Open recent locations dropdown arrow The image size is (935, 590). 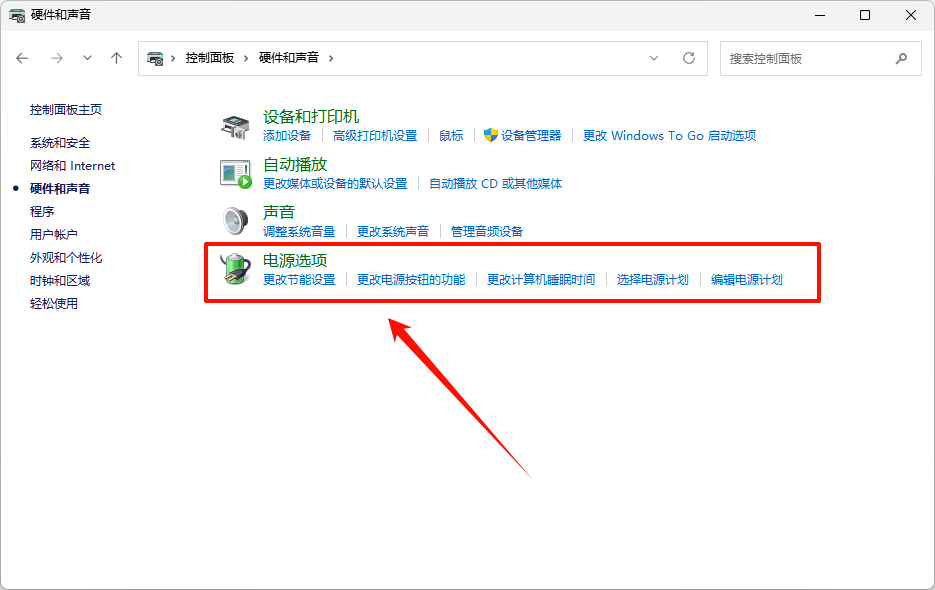click(87, 58)
